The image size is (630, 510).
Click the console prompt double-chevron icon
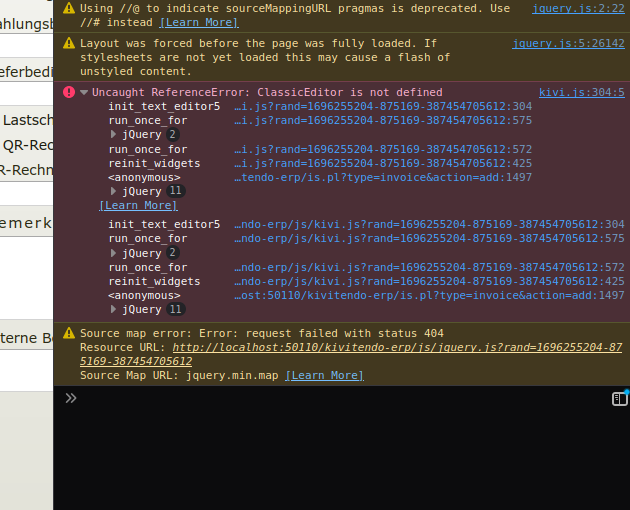pos(70,398)
